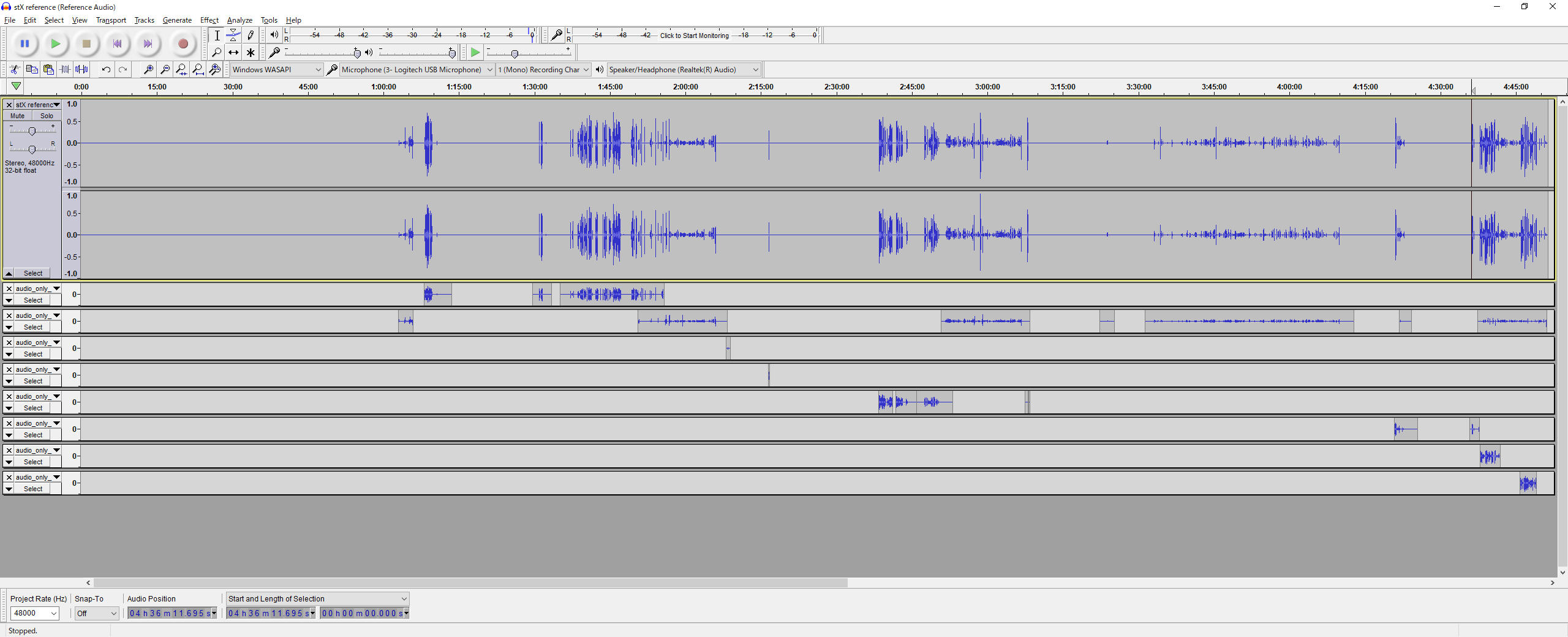Choose the Envelope tool
1568x637 pixels.
(233, 36)
